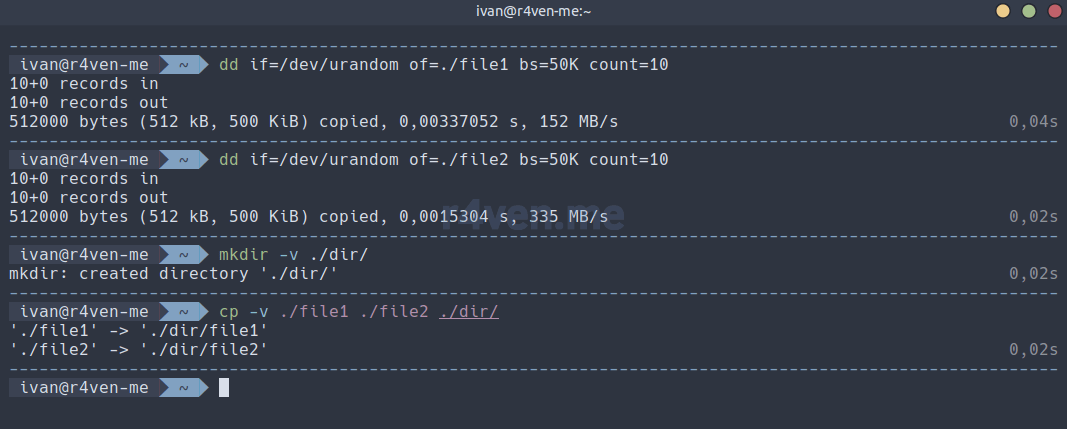Click ivan@r4ven-me segment of the first prompt
The height and width of the screenshot is (429, 1067).
click(x=84, y=65)
